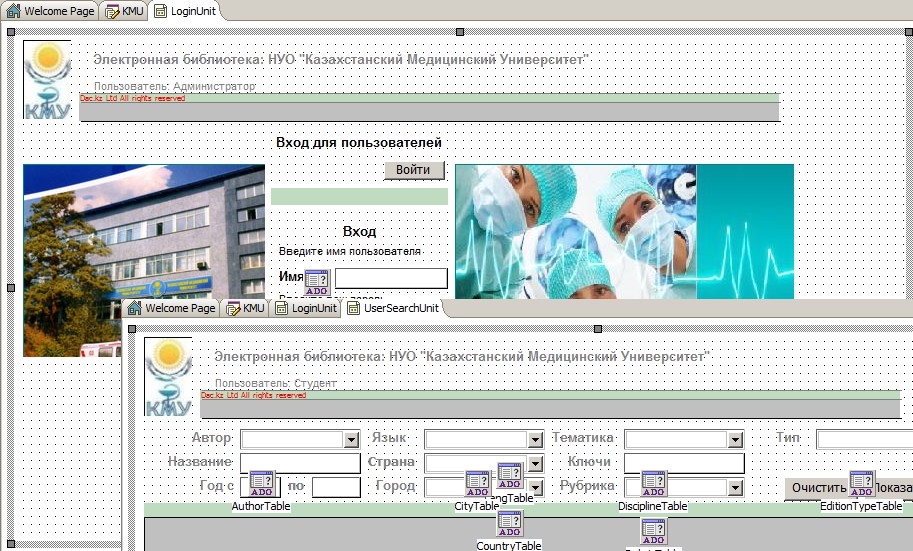This screenshot has width=913, height=551.
Task: Open the Рубрика combo box dropdown
Action: pos(735,488)
